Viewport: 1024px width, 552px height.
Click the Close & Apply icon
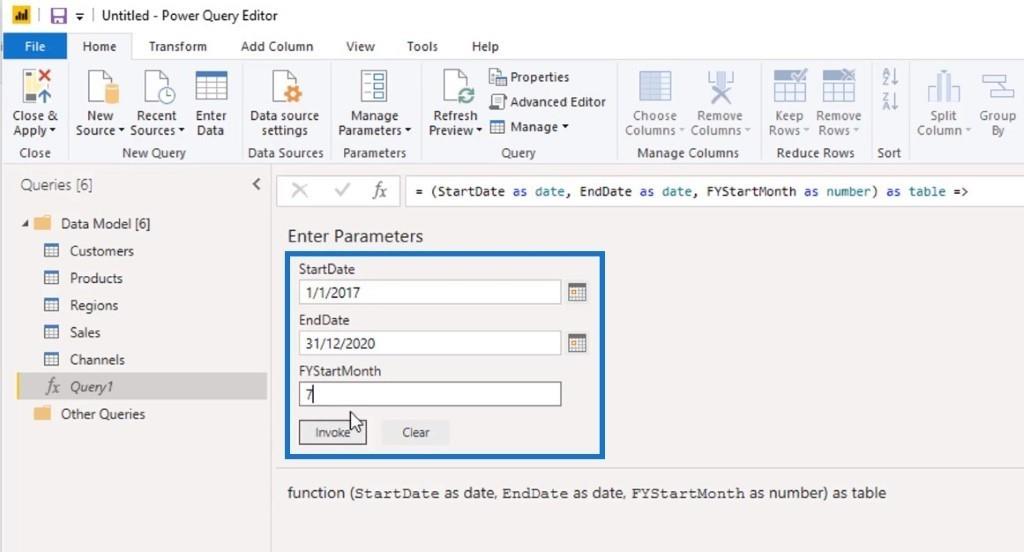(x=36, y=86)
